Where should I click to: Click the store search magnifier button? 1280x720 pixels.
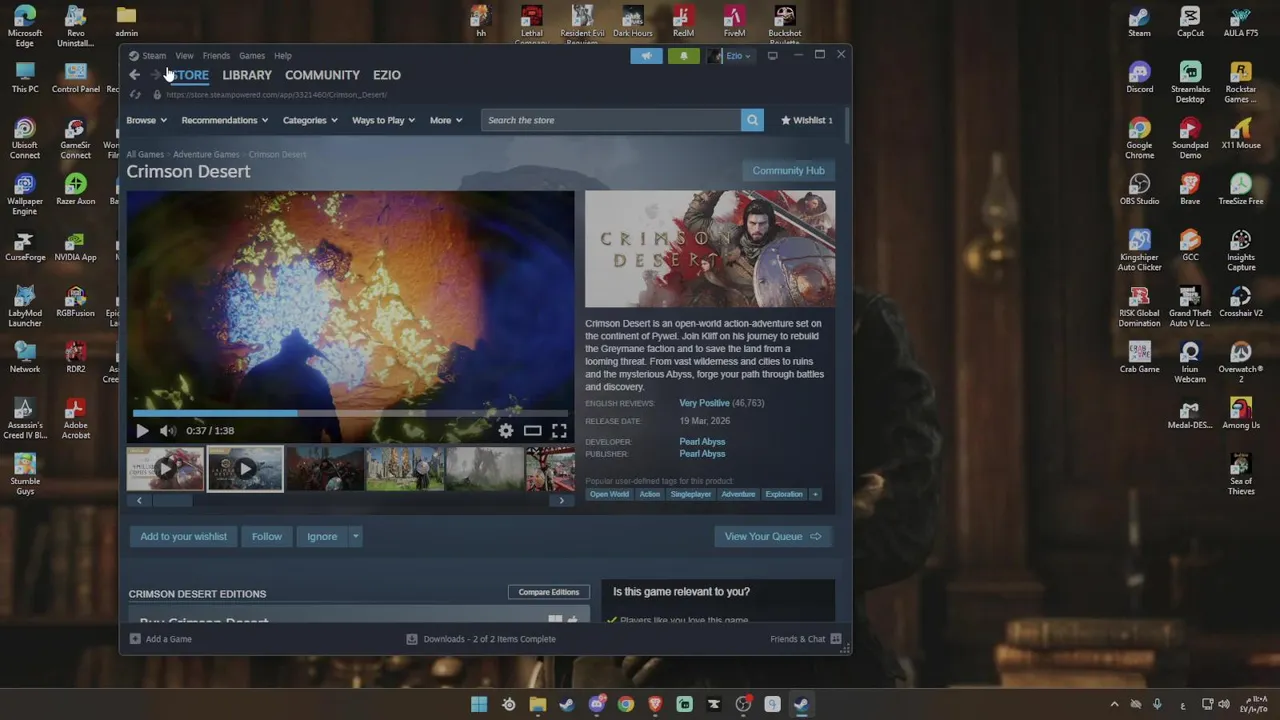pyautogui.click(x=752, y=120)
